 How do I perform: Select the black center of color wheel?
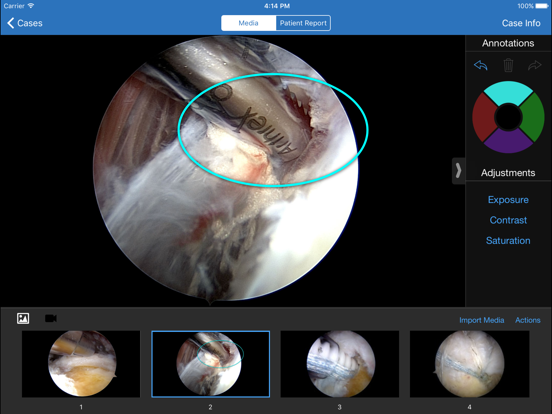(x=508, y=117)
